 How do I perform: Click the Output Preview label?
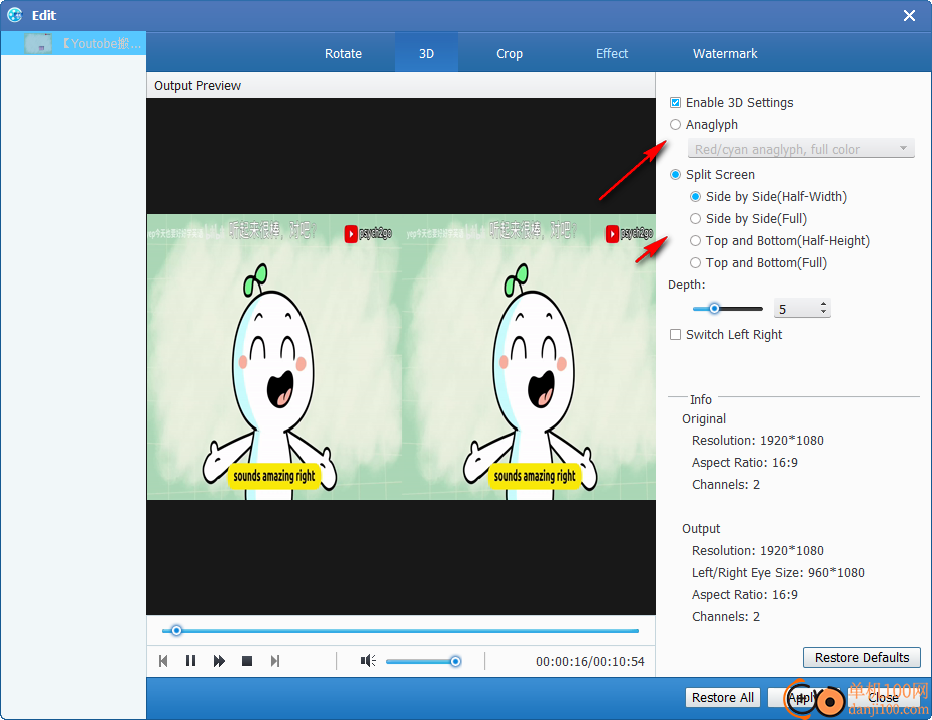(x=197, y=86)
